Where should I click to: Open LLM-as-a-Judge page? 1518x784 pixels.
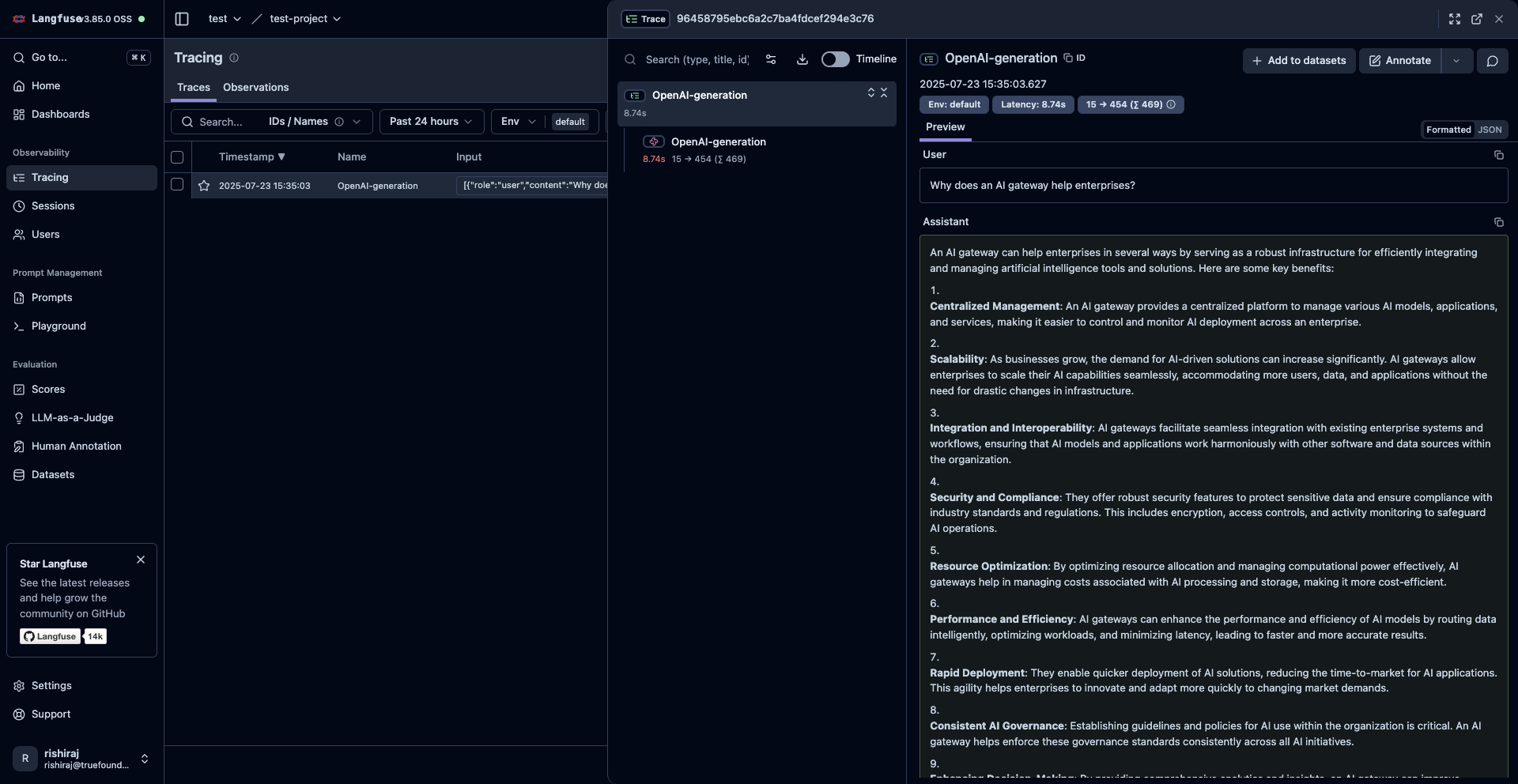(81, 417)
